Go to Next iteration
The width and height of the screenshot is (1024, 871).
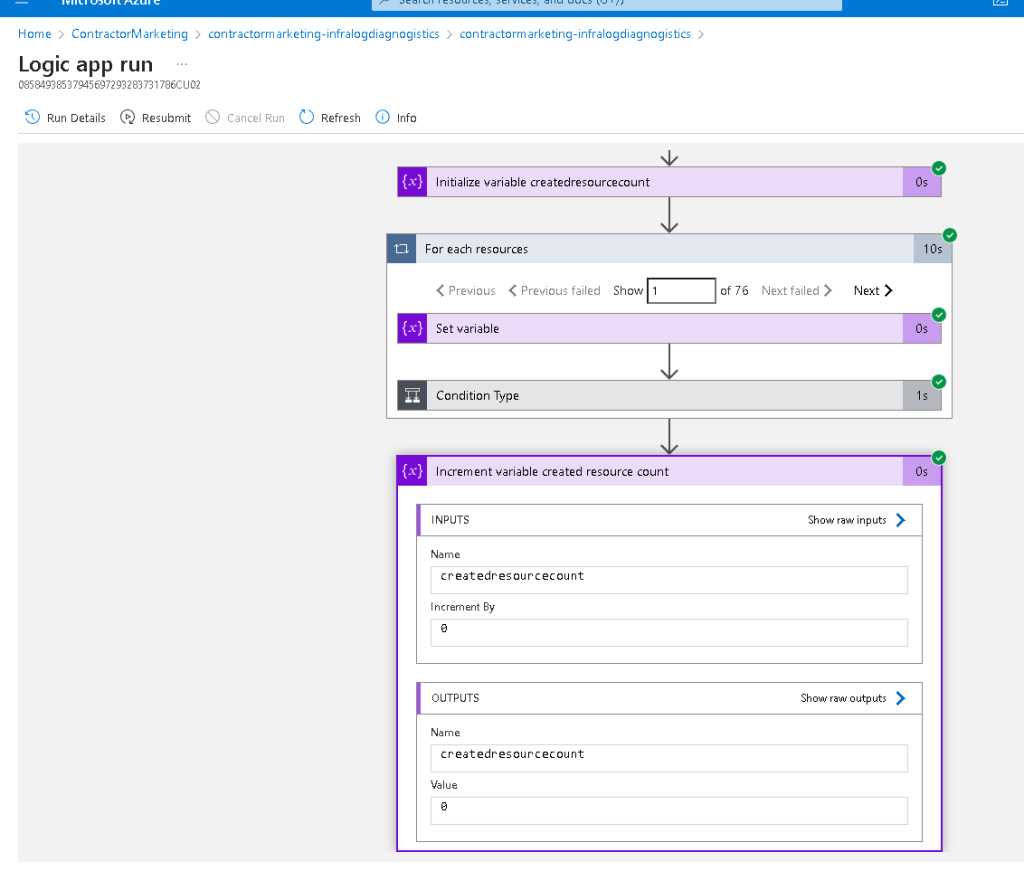(x=873, y=291)
